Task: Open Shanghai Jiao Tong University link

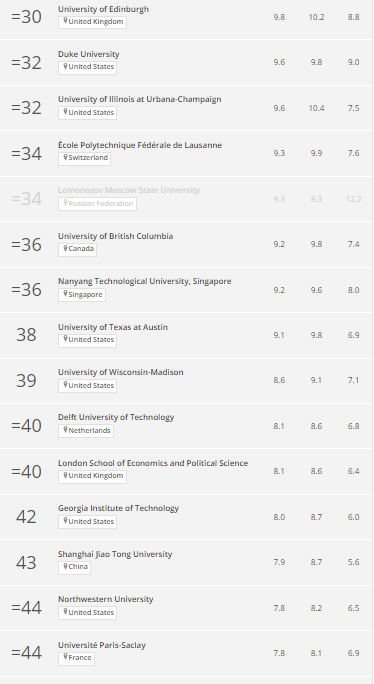Action: click(x=115, y=554)
